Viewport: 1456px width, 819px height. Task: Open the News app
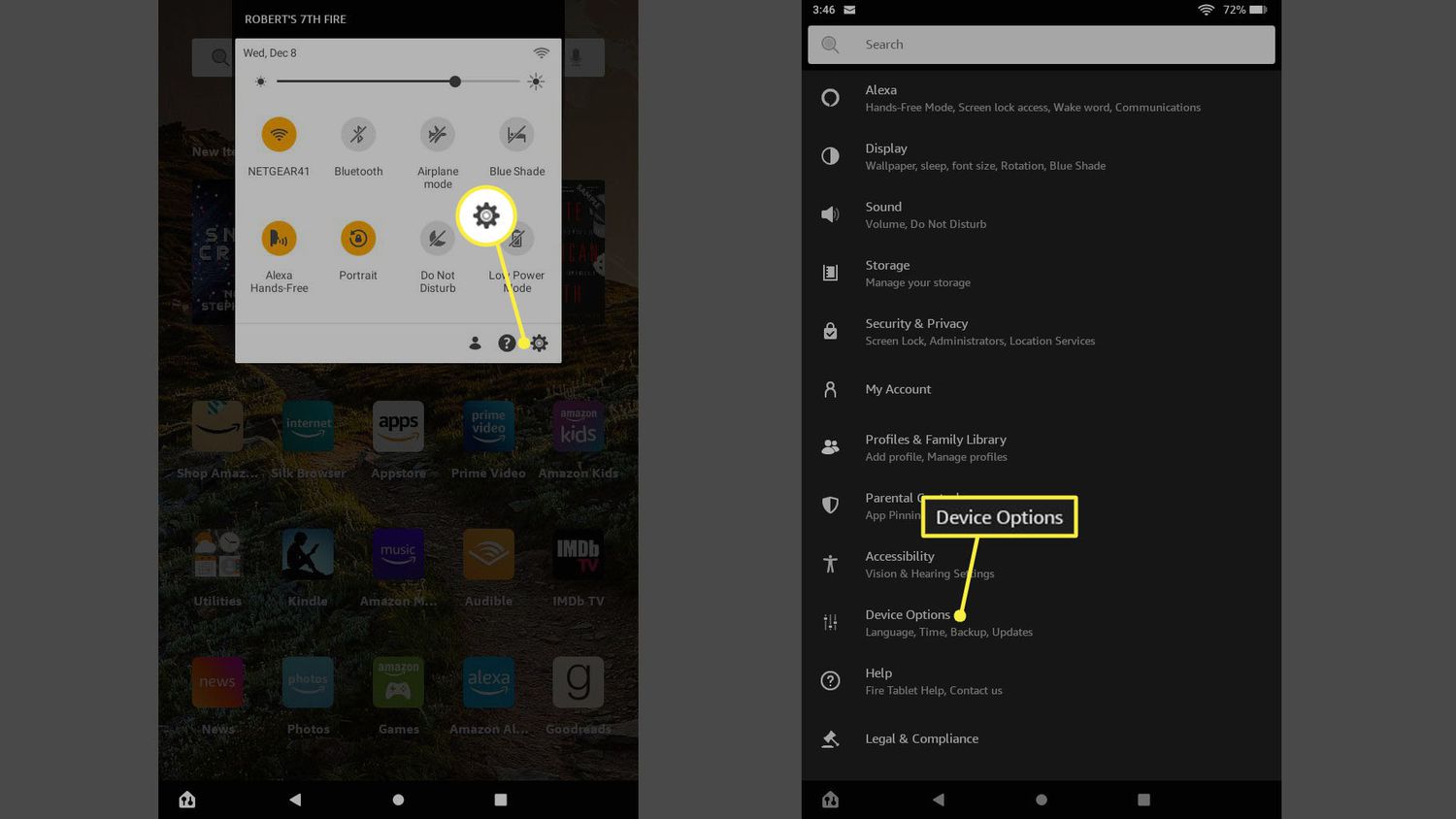(x=217, y=682)
